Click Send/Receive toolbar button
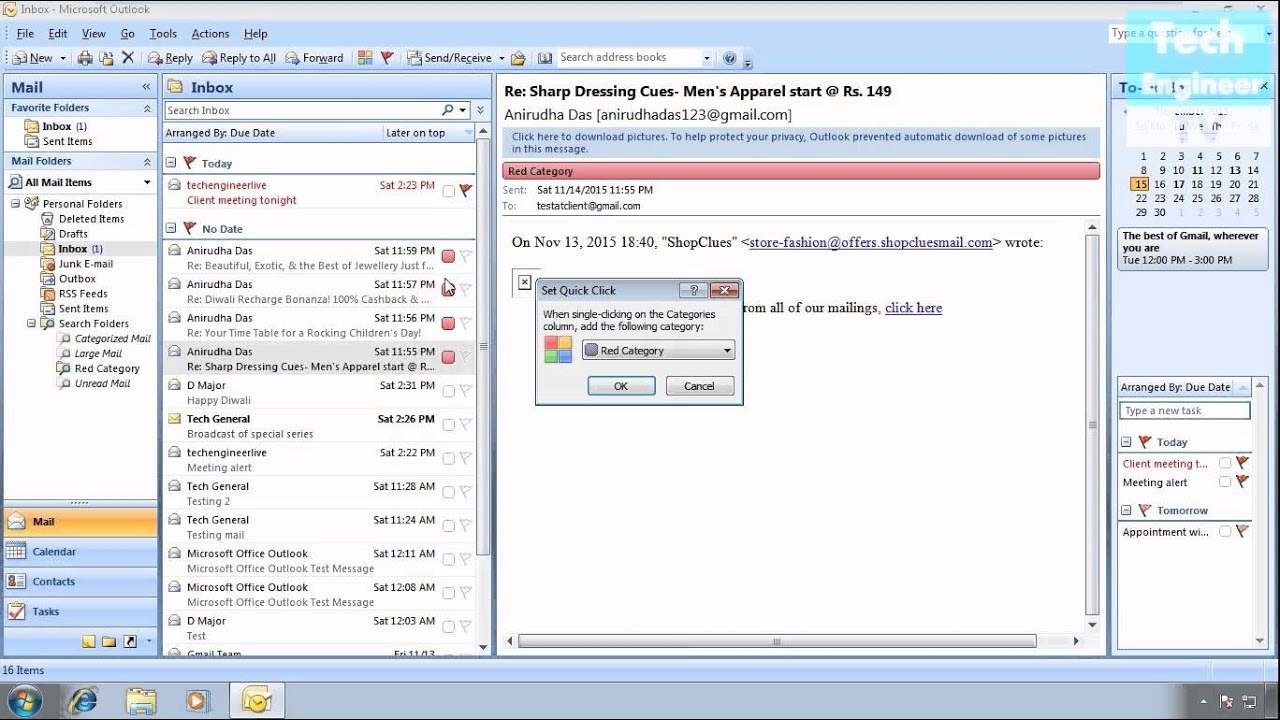Image resolution: width=1280 pixels, height=720 pixels. 450,58
